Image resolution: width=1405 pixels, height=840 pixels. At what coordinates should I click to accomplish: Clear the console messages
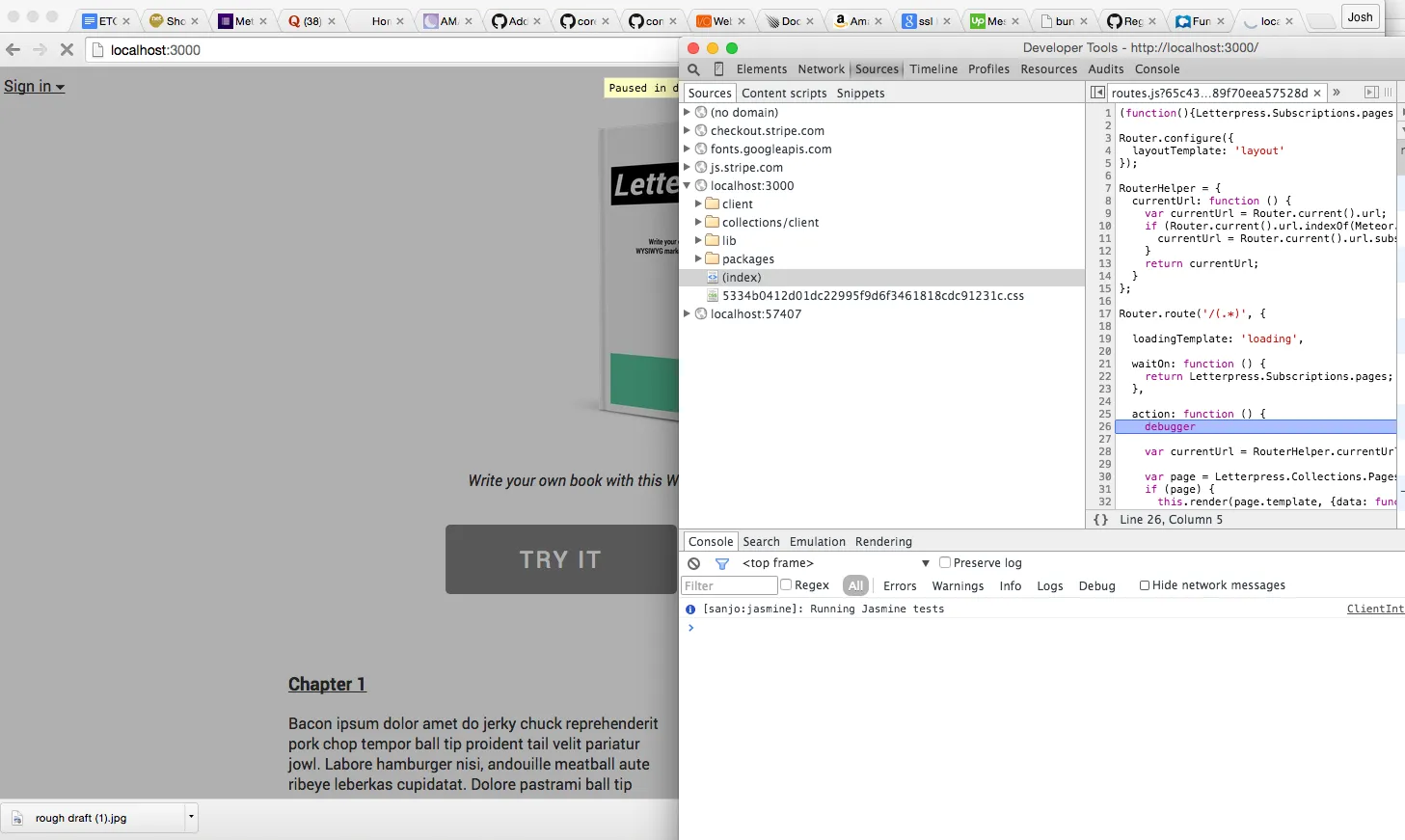click(693, 563)
